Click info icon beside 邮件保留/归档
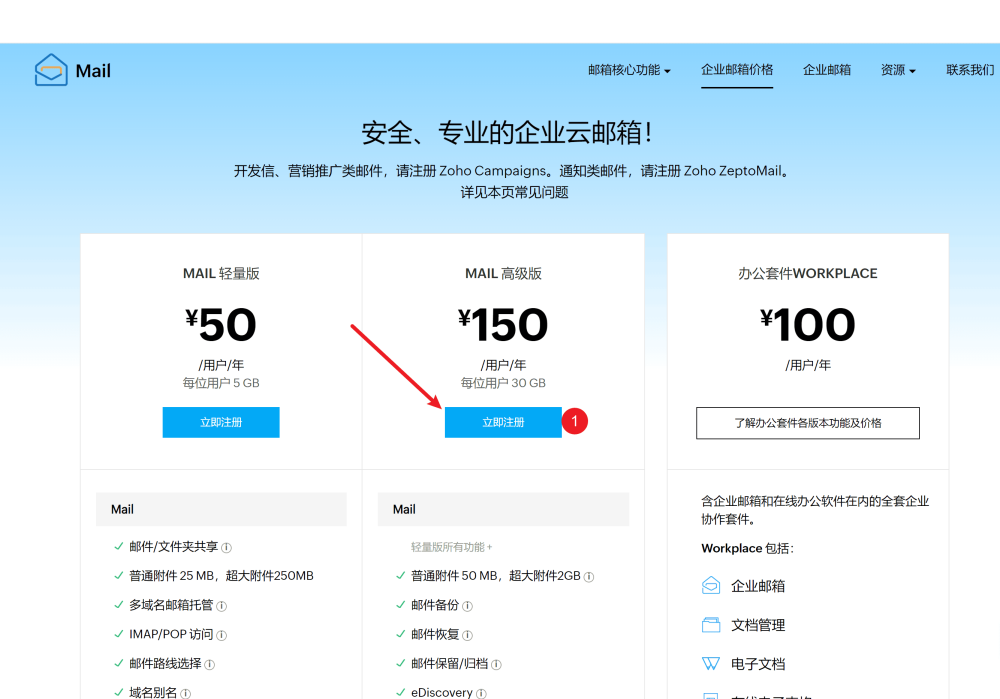 click(496, 665)
